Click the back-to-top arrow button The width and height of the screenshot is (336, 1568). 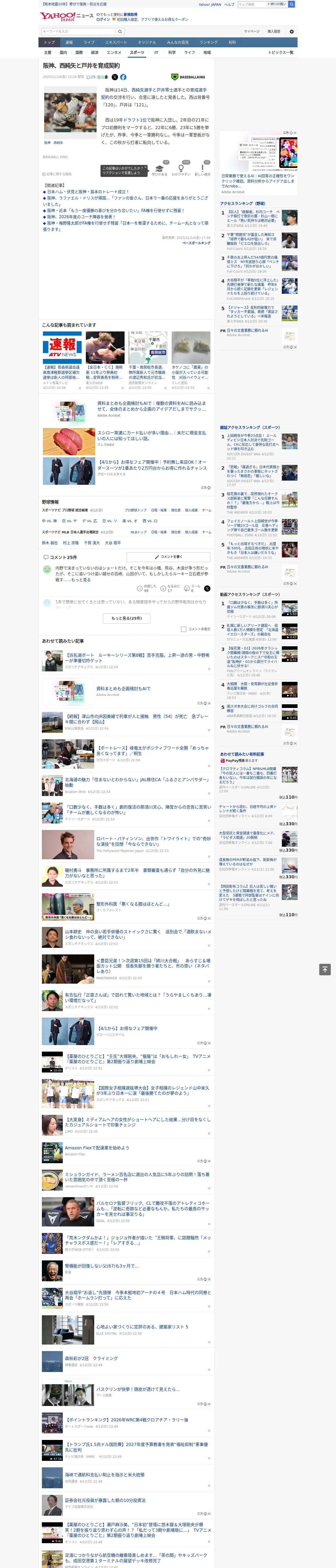coord(325,969)
